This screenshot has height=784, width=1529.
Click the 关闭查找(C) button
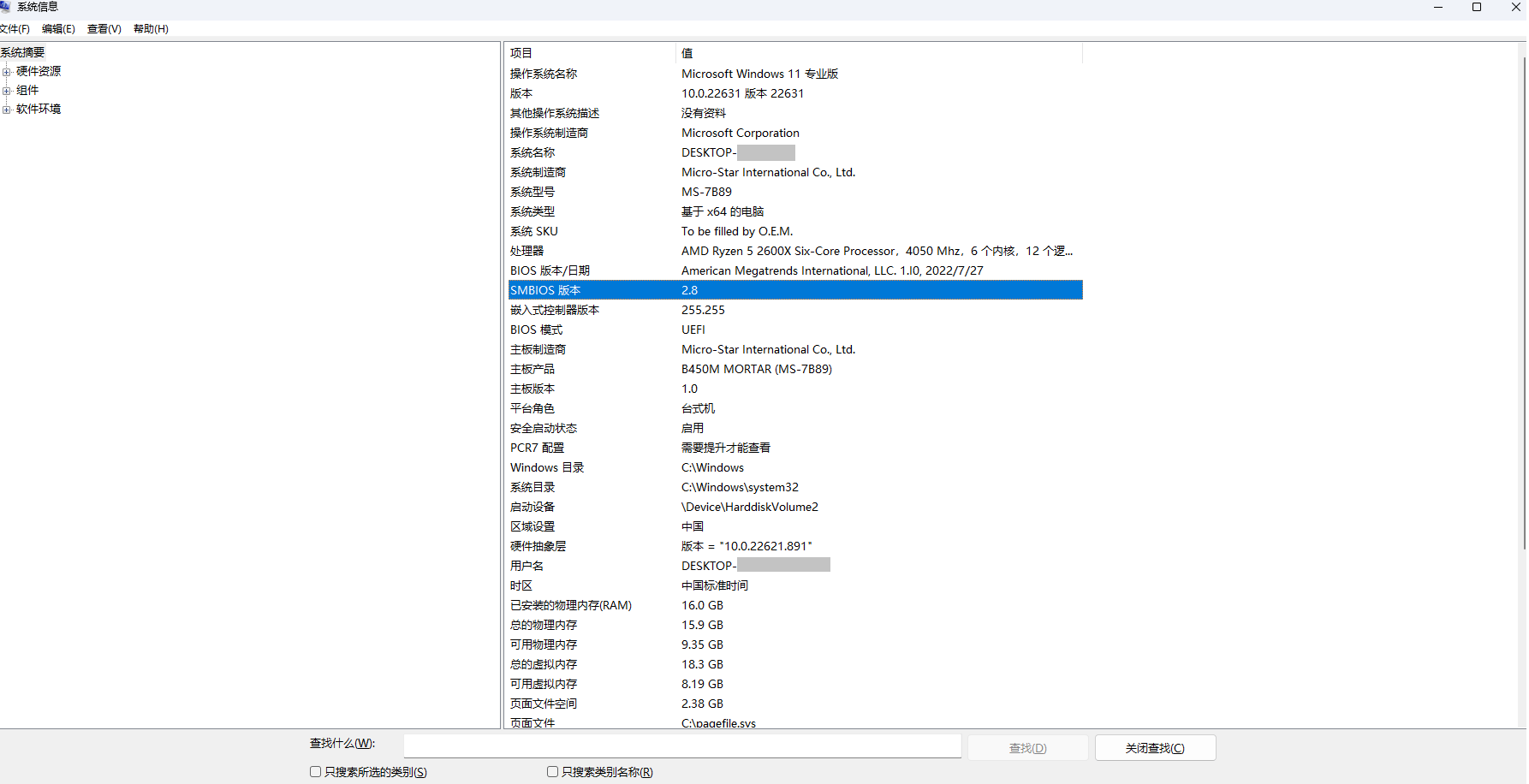pos(1154,747)
